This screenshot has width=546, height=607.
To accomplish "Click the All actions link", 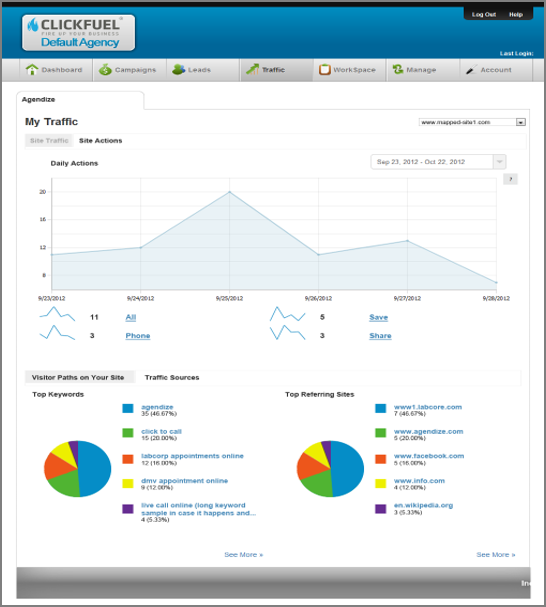I will pyautogui.click(x=131, y=317).
